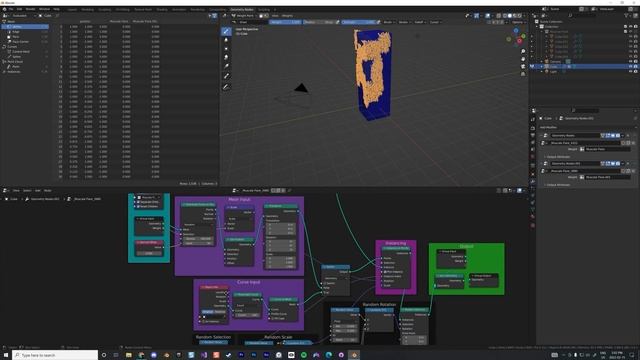Disable Light in renders from outliner
This screenshot has width=640, height=360.
[636, 71]
